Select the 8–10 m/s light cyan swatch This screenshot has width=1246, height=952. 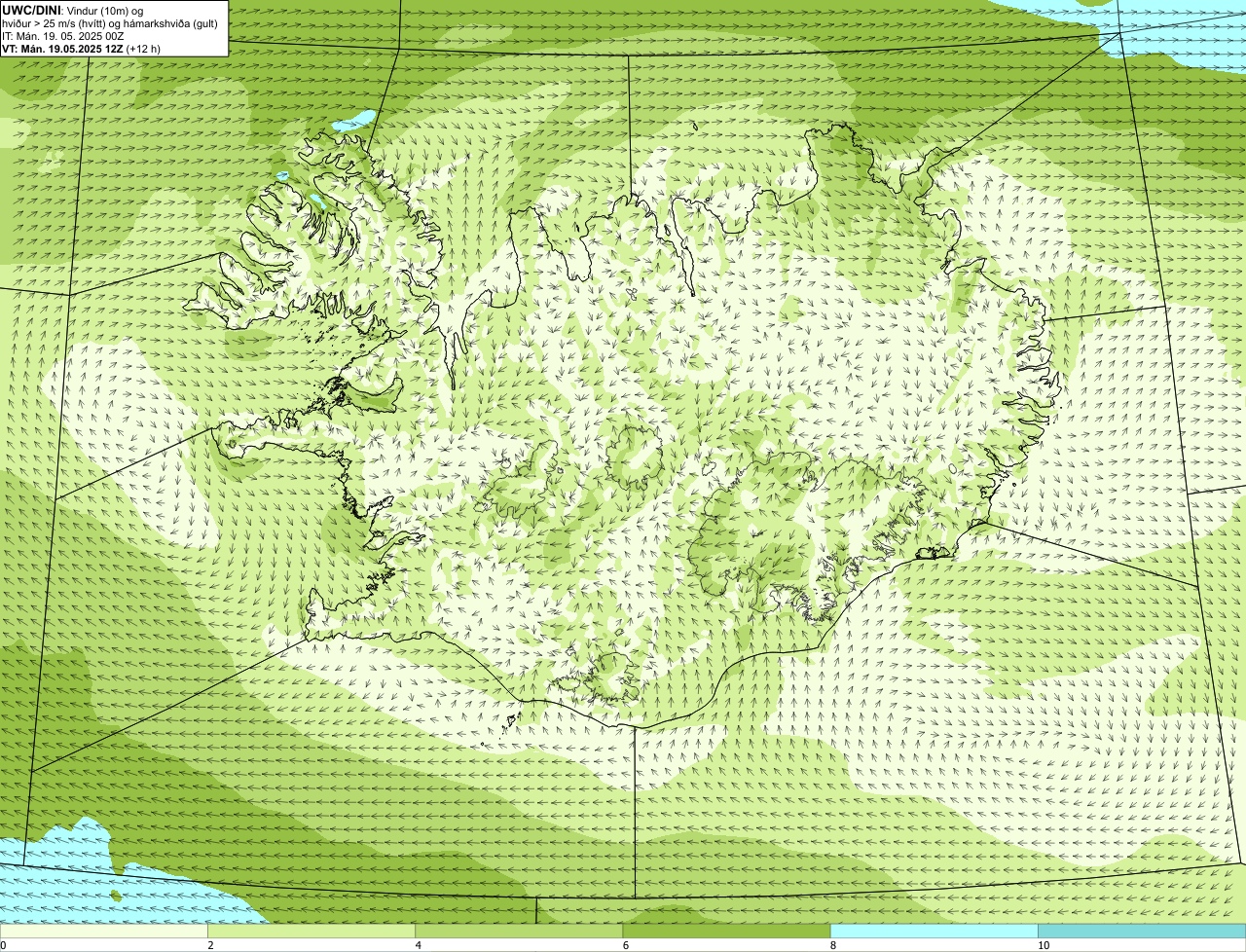[934, 931]
